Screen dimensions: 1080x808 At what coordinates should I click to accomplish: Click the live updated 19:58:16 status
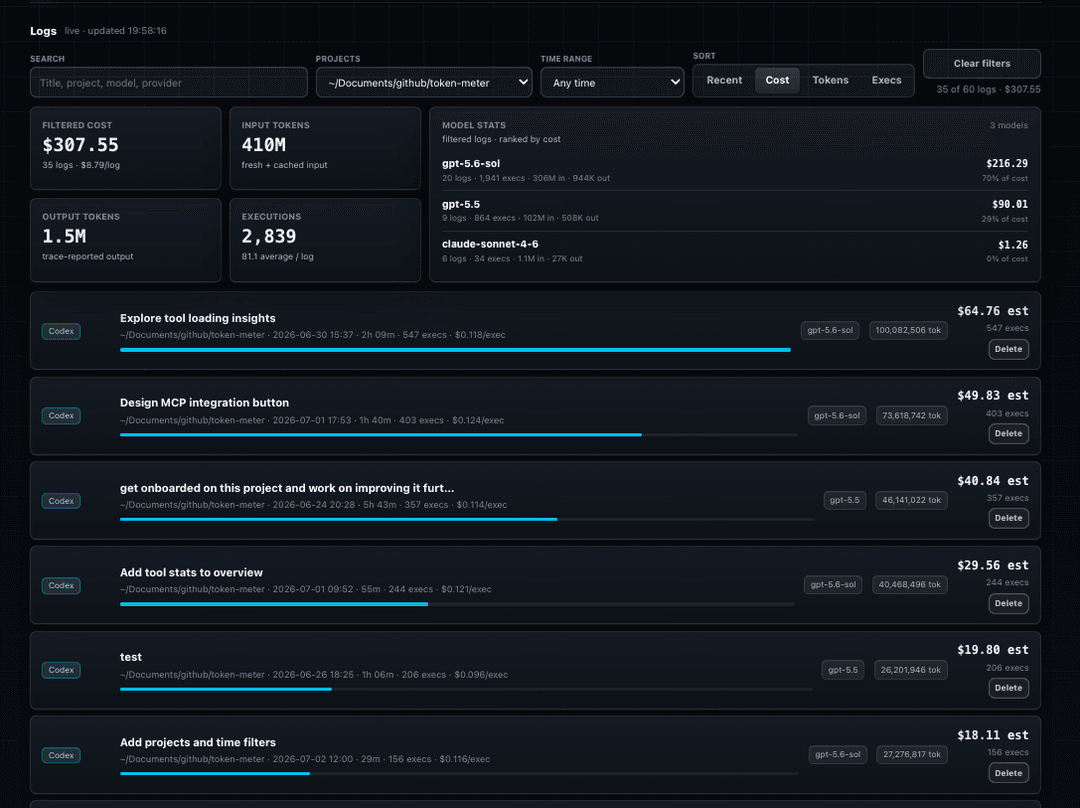click(115, 31)
